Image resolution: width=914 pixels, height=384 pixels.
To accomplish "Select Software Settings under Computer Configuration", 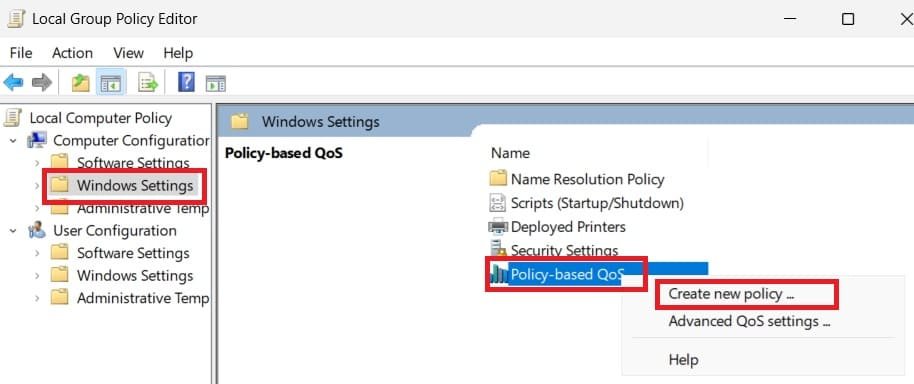I will click(133, 163).
